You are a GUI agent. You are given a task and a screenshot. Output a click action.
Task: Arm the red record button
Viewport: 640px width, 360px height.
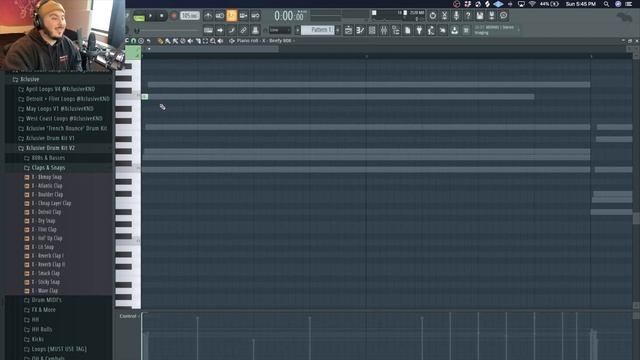(x=173, y=16)
